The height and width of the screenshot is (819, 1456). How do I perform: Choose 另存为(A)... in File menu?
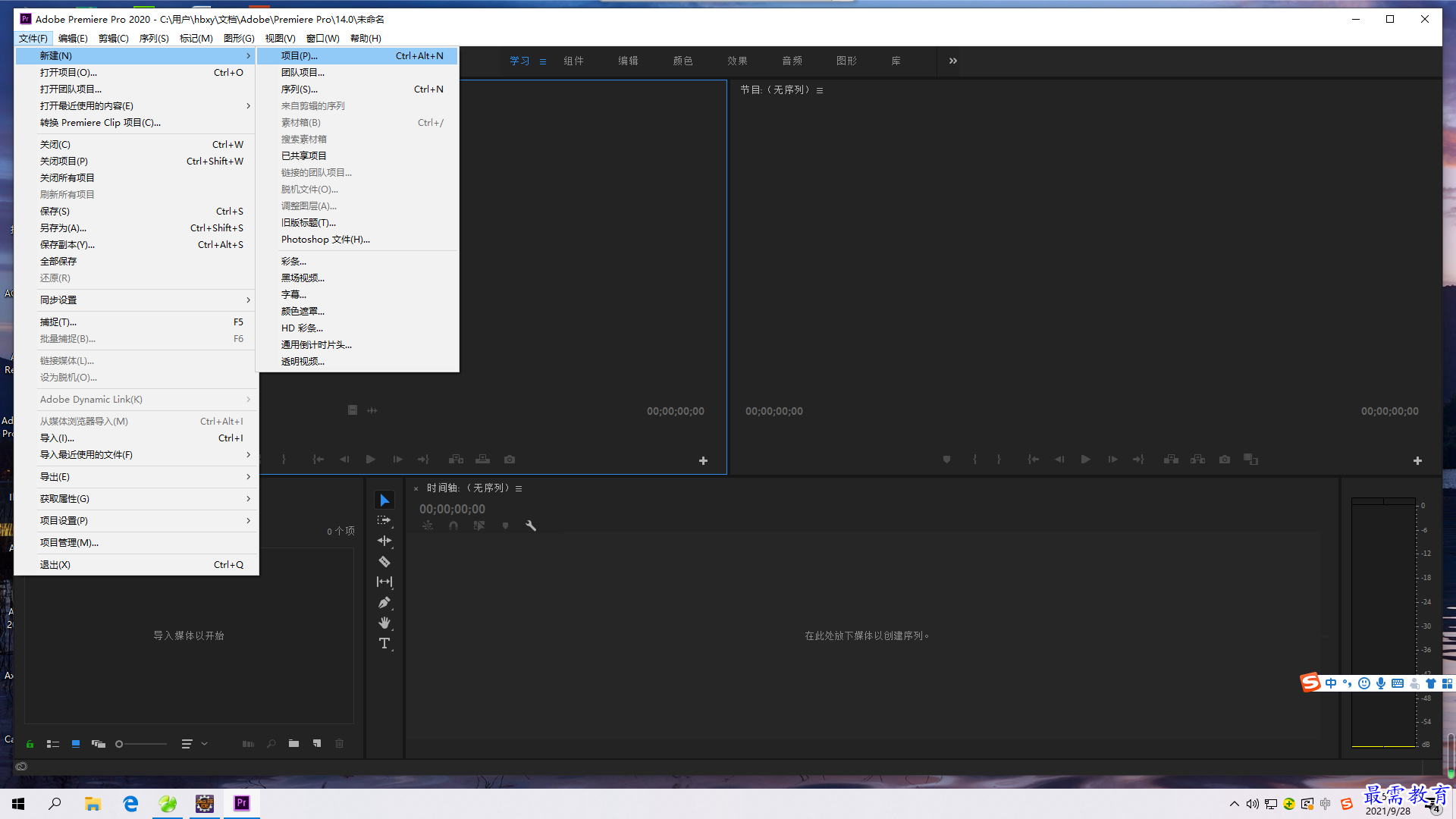click(136, 228)
